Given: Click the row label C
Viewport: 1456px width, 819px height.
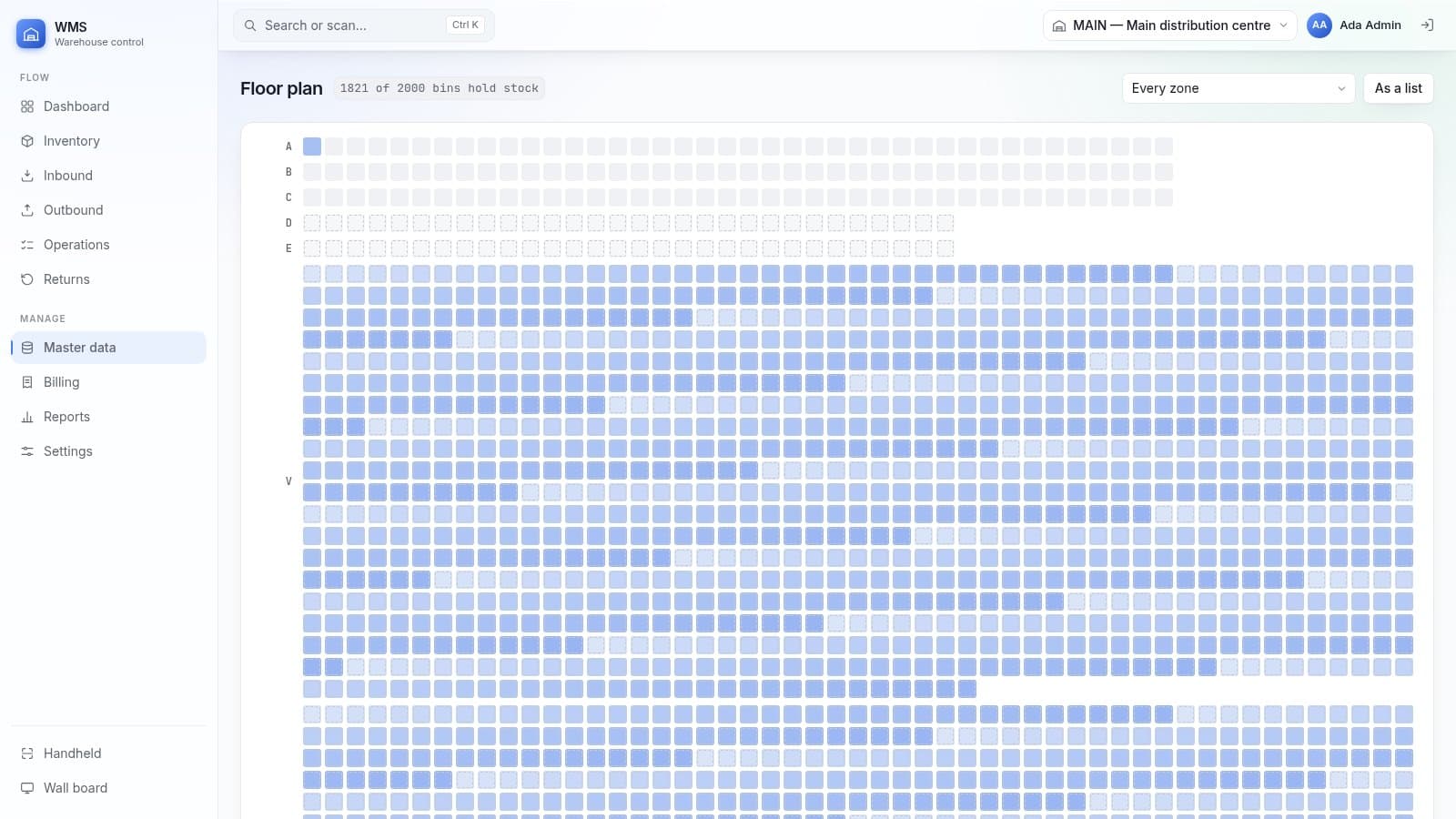Looking at the screenshot, I should (x=288, y=197).
